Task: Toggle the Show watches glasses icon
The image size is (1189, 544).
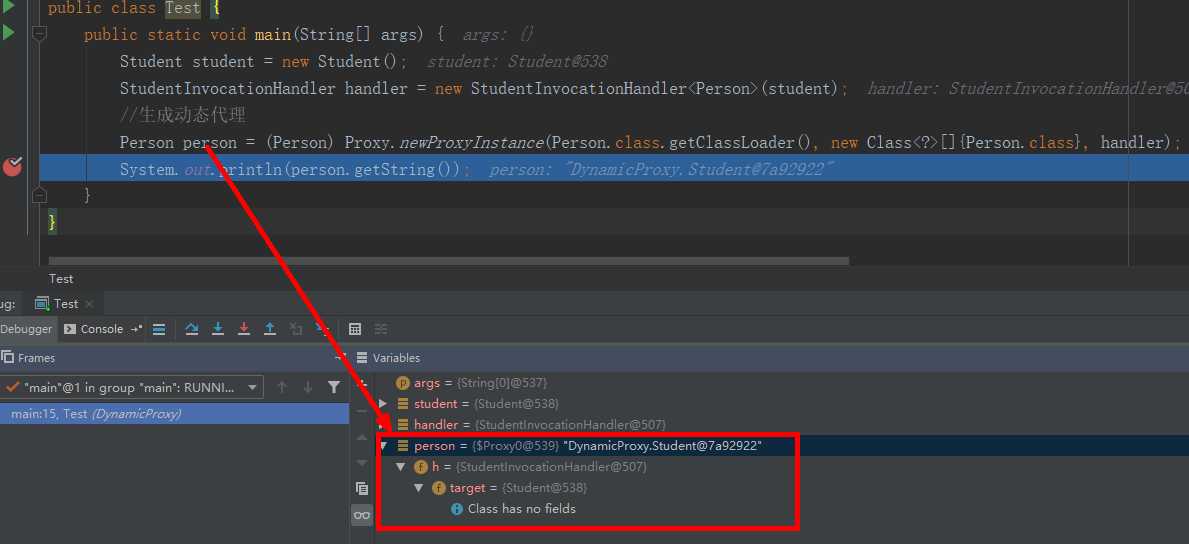Action: click(362, 515)
